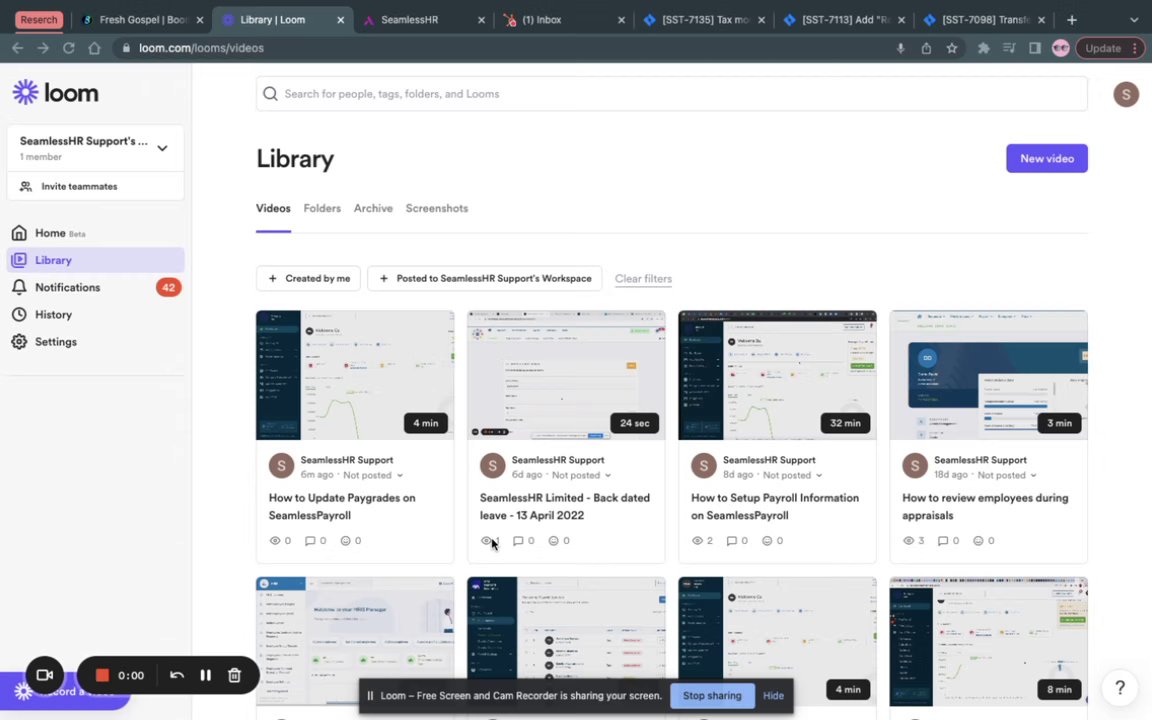Switch to Screenshots tab
The width and height of the screenshot is (1152, 720).
point(436,209)
